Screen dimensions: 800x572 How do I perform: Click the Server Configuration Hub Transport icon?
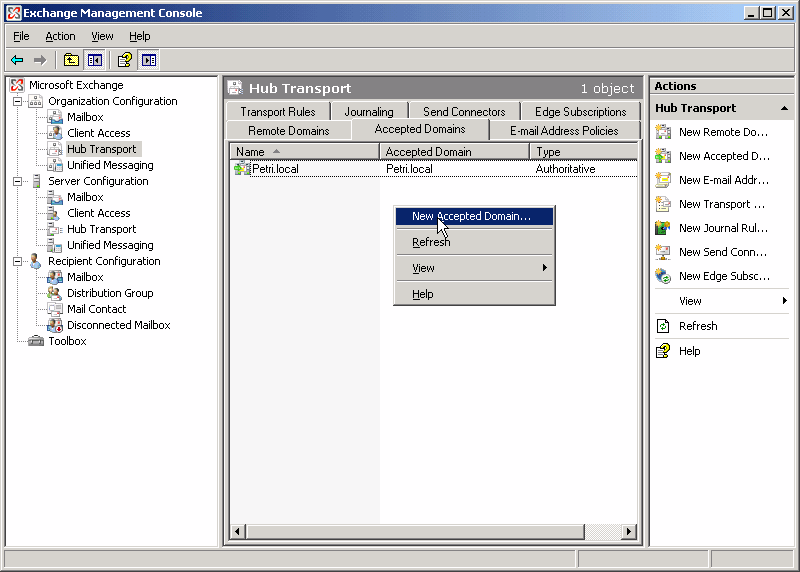click(x=55, y=229)
